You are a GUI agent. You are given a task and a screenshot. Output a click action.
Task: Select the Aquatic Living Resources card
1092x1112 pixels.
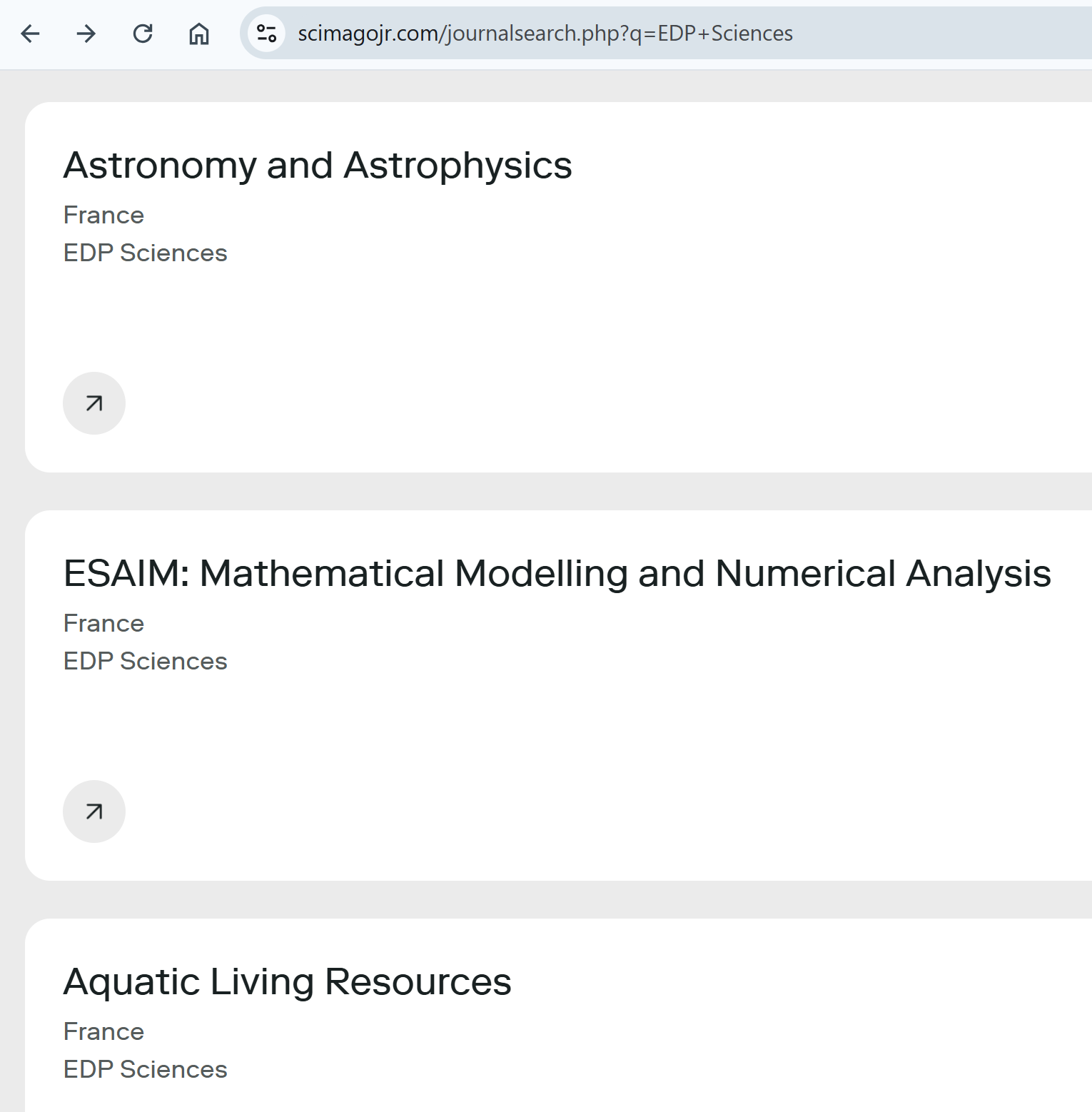[558, 1015]
